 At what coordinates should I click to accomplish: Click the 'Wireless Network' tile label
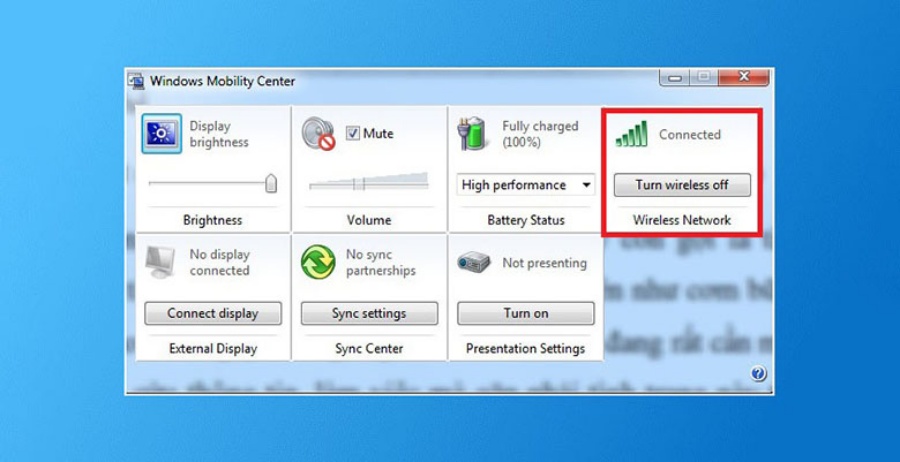(682, 220)
